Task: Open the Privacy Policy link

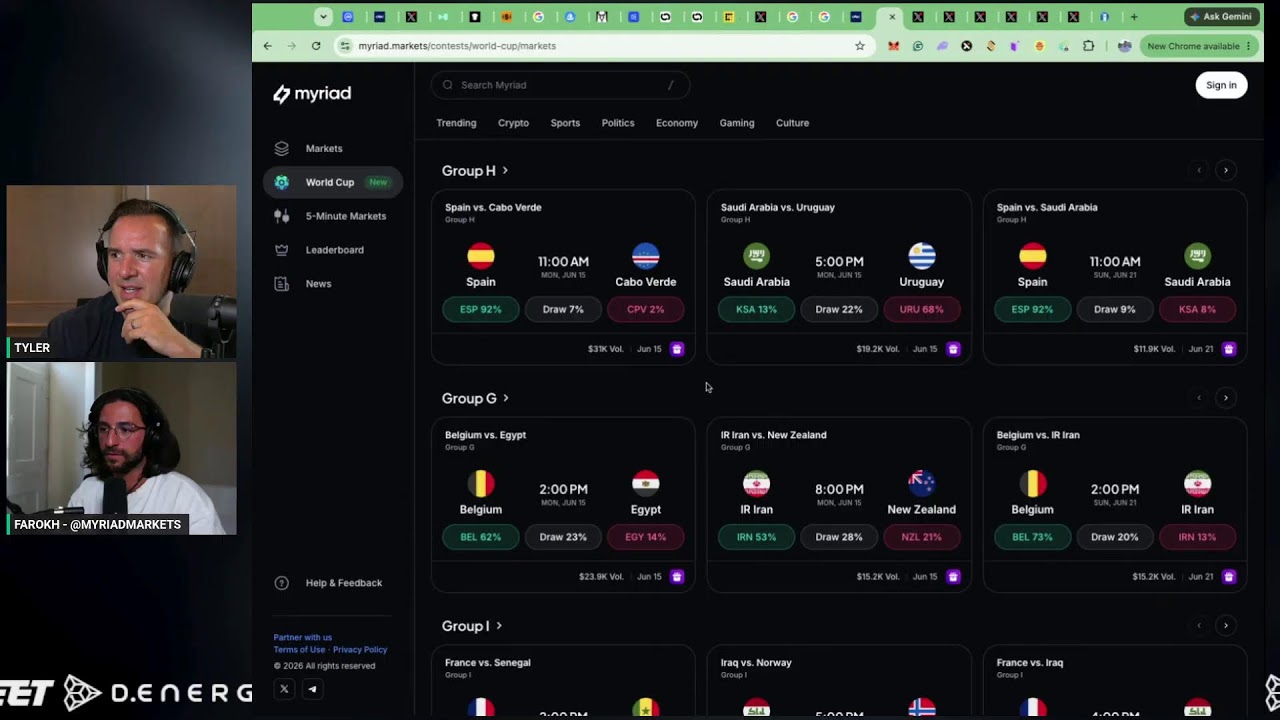Action: coord(360,650)
